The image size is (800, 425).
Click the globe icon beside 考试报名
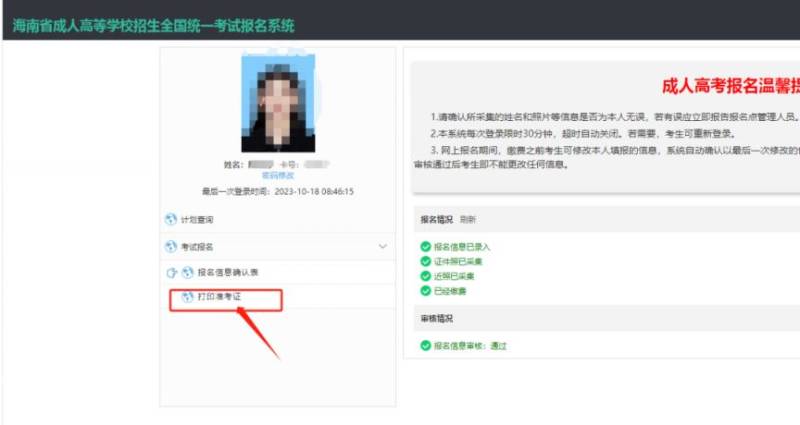click(169, 246)
